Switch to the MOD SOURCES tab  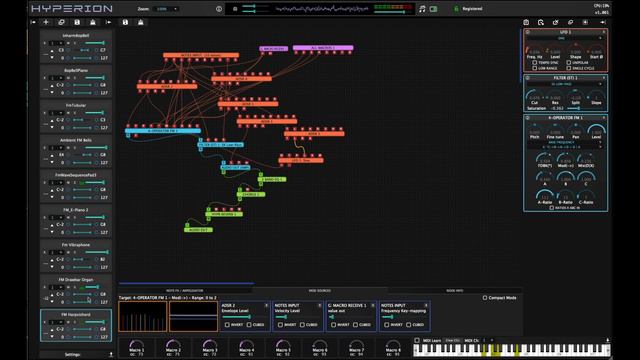pyautogui.click(x=320, y=291)
